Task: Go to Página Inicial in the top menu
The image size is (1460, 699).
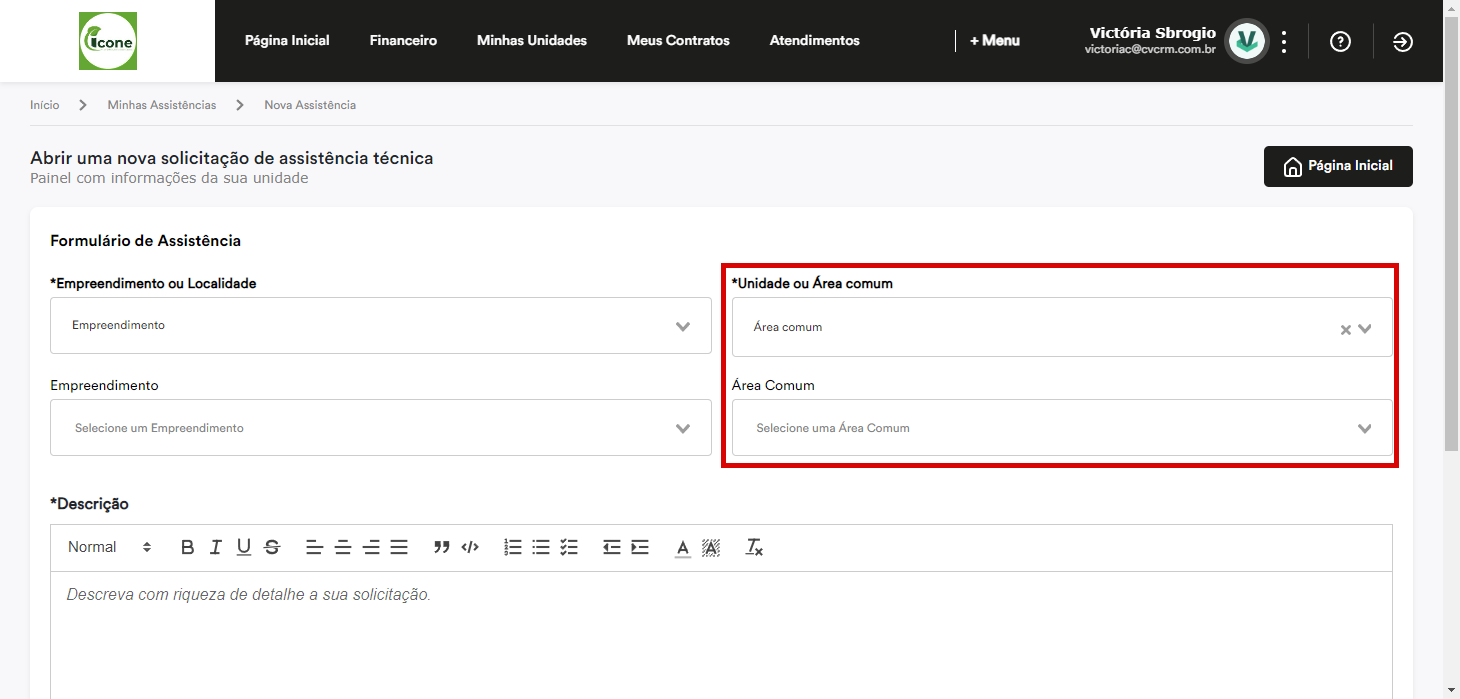Action: [287, 41]
